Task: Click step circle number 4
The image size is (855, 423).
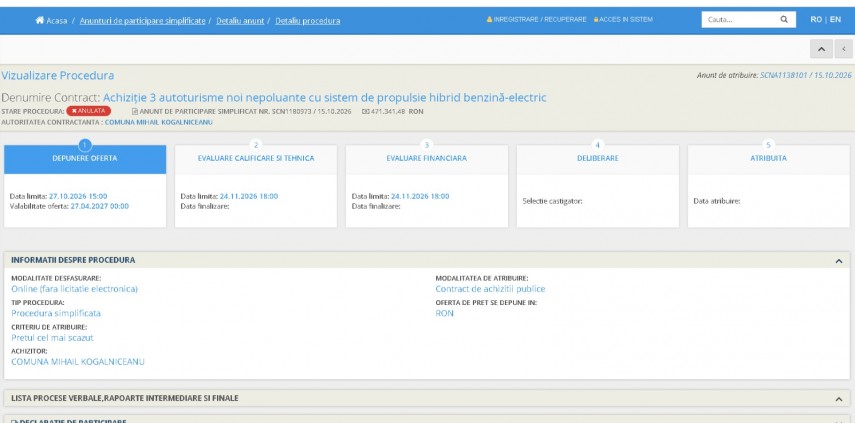Action: pyautogui.click(x=598, y=145)
